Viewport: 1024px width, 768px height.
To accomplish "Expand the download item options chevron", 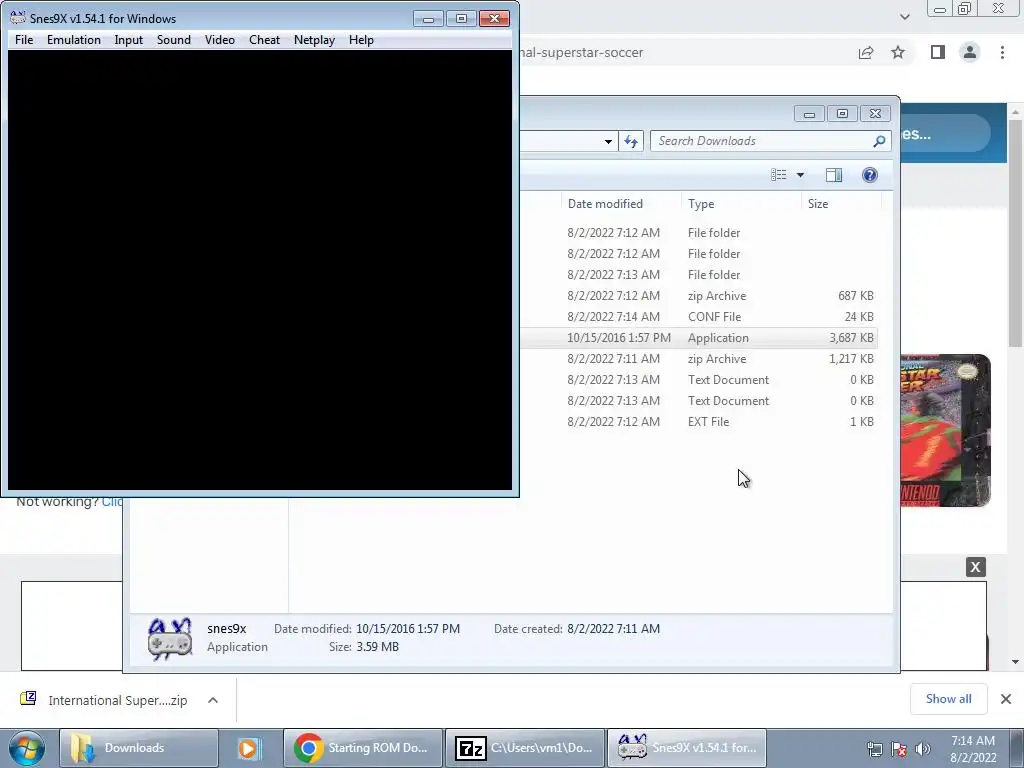I will tap(213, 700).
